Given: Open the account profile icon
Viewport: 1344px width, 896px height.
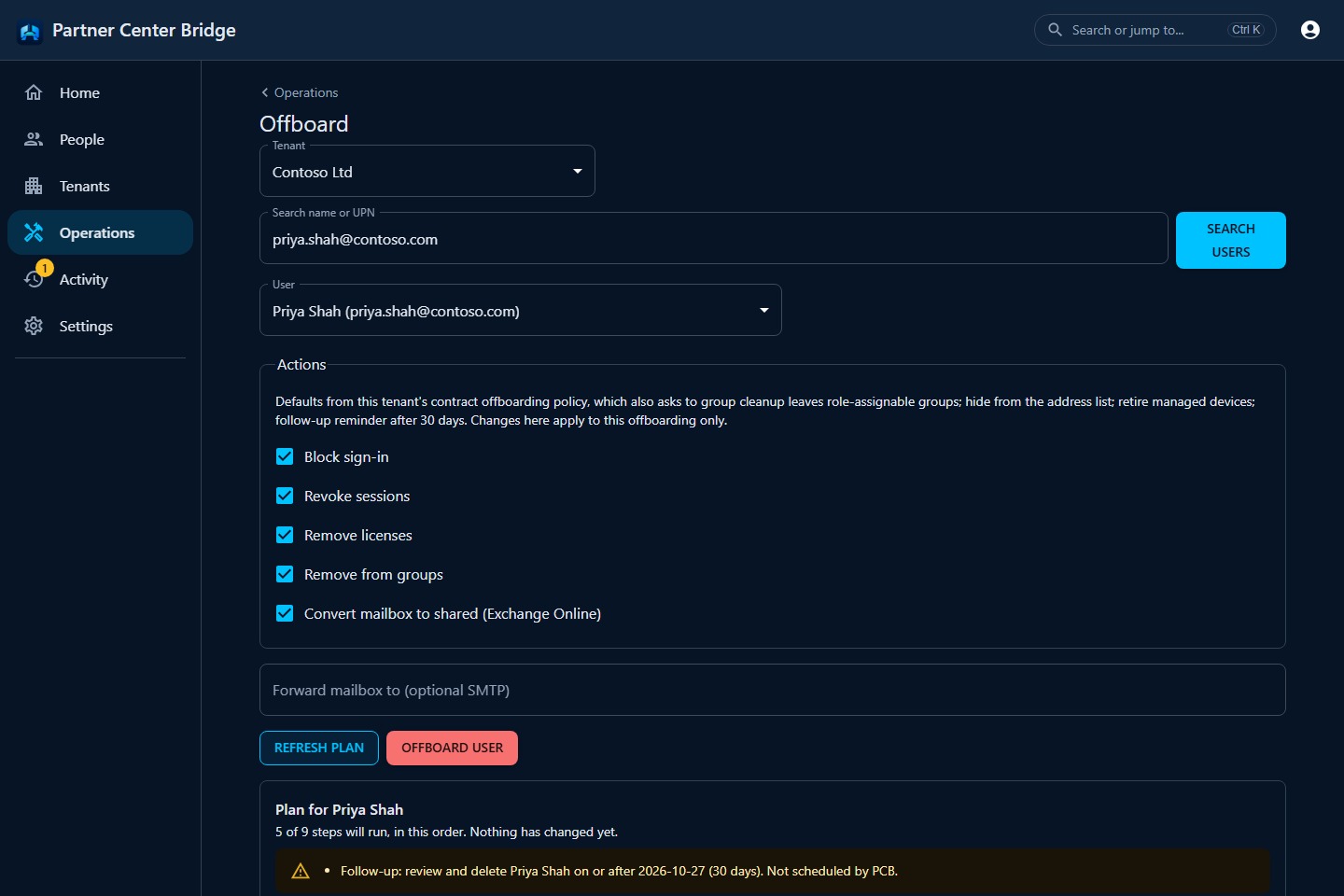Looking at the screenshot, I should click(x=1310, y=30).
